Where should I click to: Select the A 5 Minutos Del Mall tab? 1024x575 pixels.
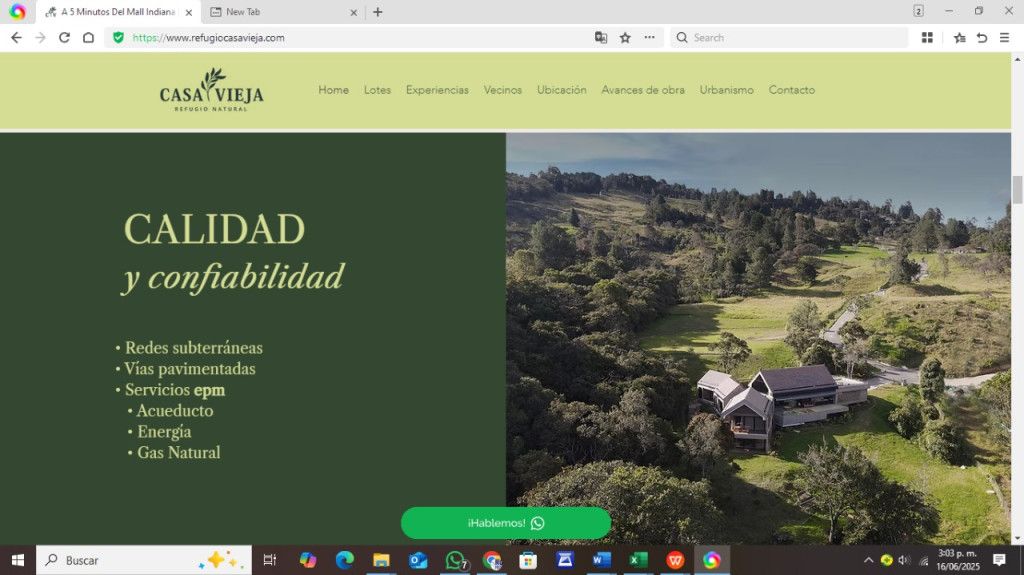(x=118, y=12)
